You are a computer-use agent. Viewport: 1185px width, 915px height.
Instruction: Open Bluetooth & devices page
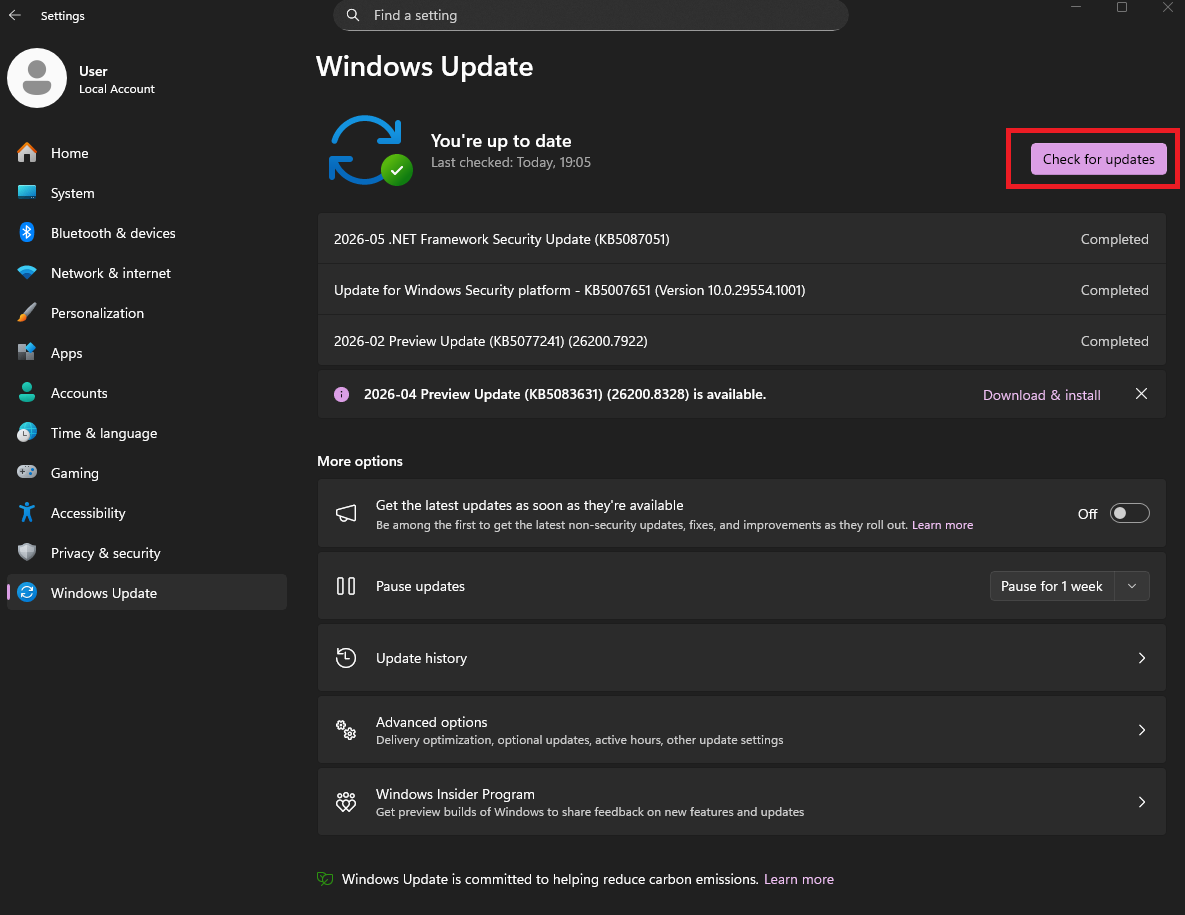click(x=147, y=233)
